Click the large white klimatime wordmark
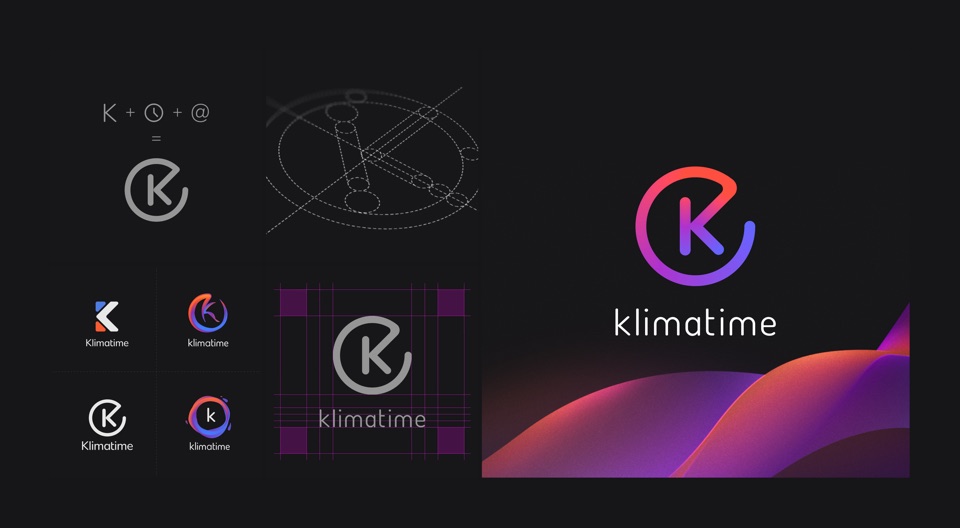The width and height of the screenshot is (960, 528). 695,323
